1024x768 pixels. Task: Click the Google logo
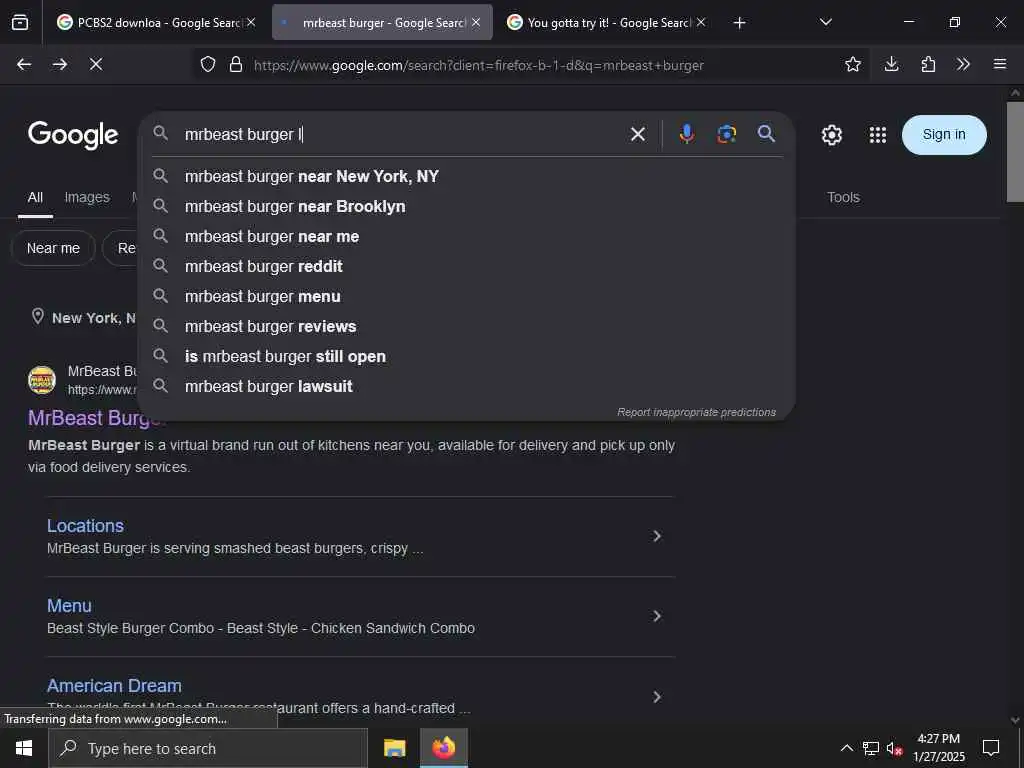(x=73, y=135)
